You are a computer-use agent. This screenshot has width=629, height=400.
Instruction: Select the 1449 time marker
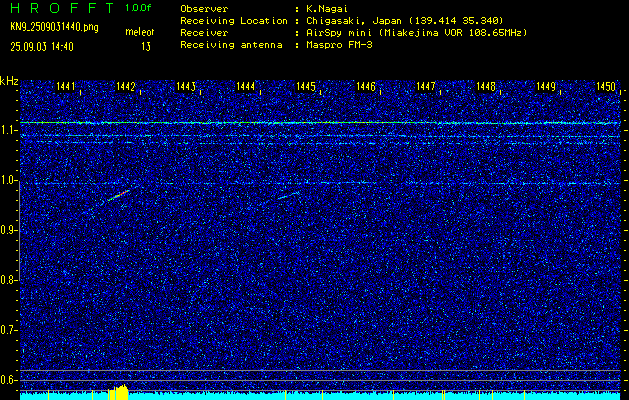546,86
